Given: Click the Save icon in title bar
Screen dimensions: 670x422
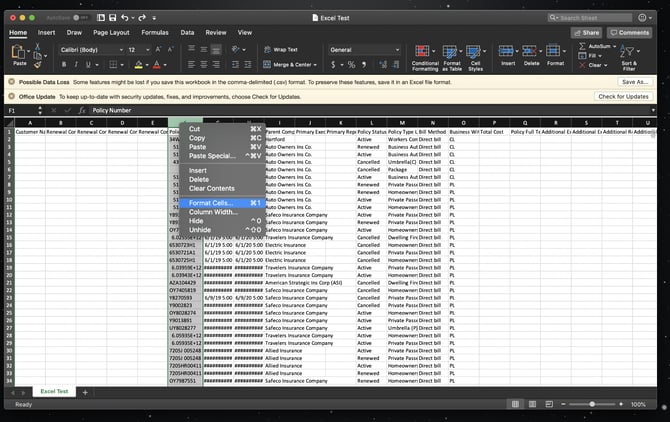Looking at the screenshot, I should click(112, 18).
